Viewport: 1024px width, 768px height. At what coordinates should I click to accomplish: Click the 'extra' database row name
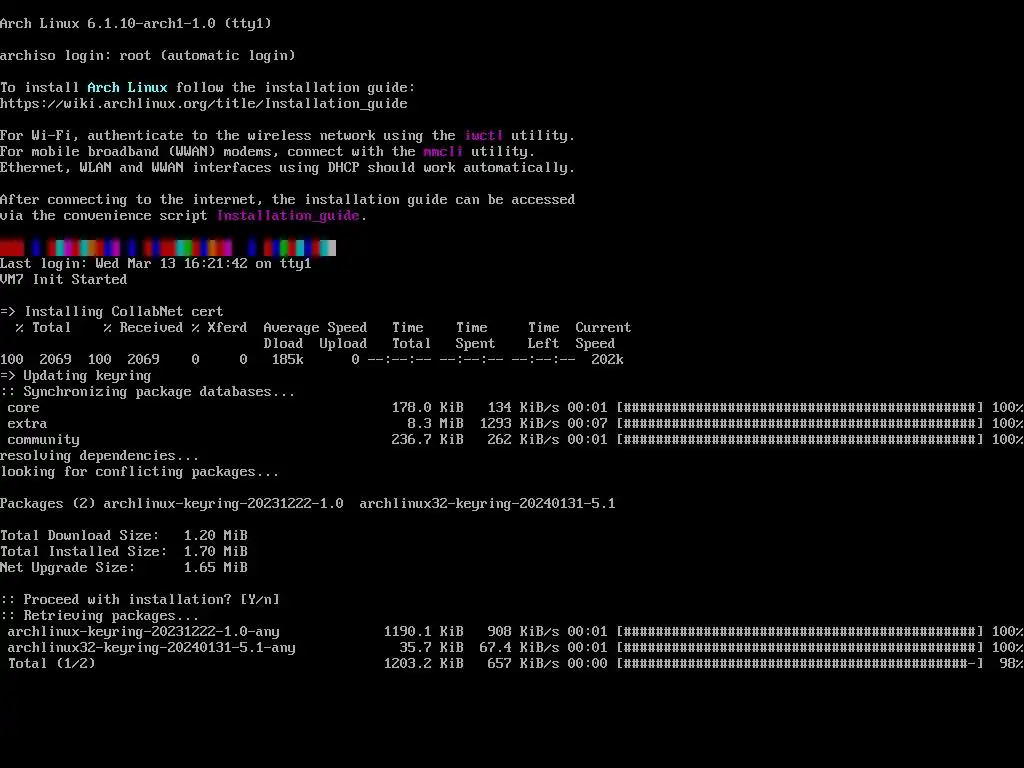tap(27, 423)
